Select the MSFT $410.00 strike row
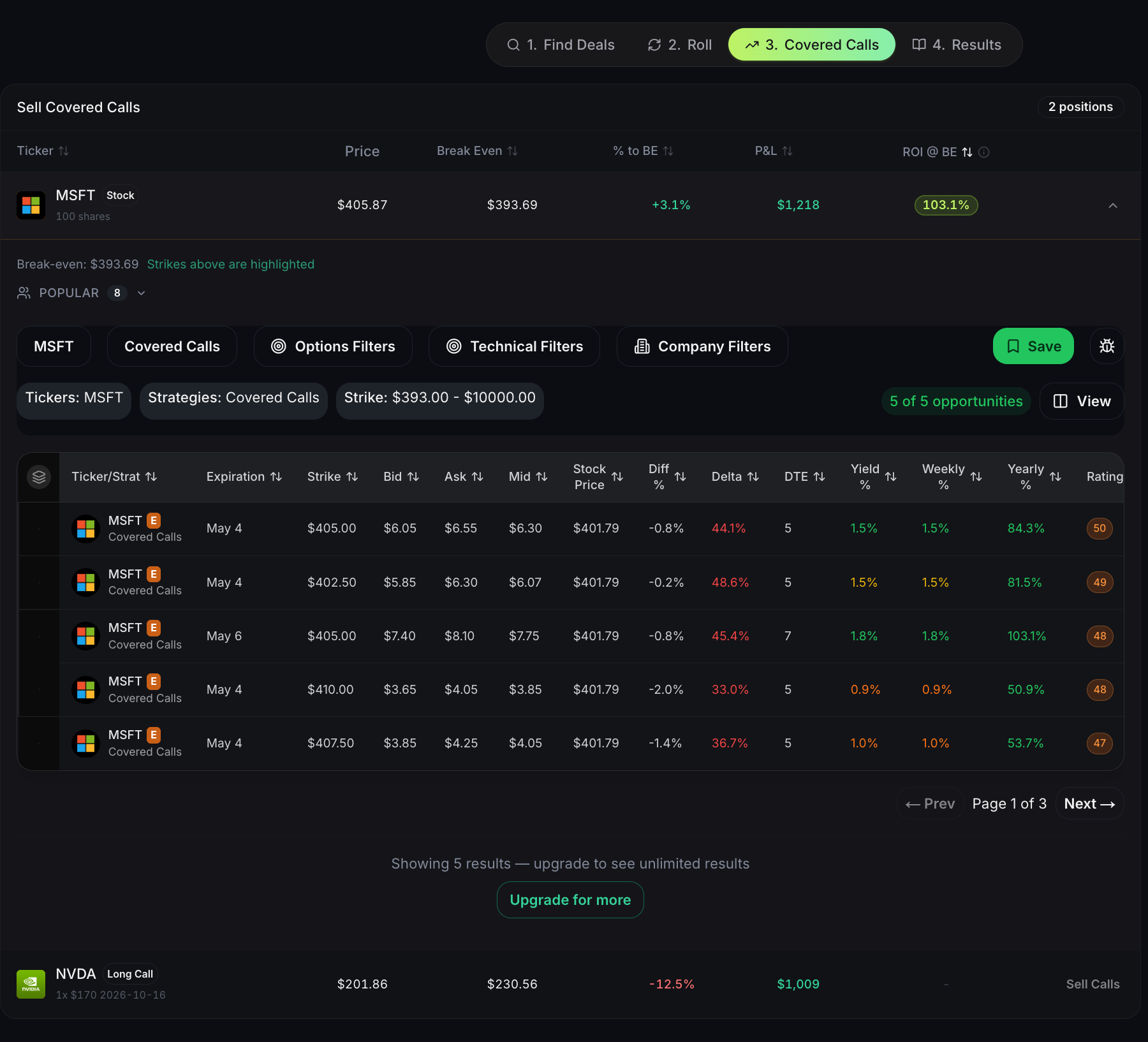 [x=571, y=689]
